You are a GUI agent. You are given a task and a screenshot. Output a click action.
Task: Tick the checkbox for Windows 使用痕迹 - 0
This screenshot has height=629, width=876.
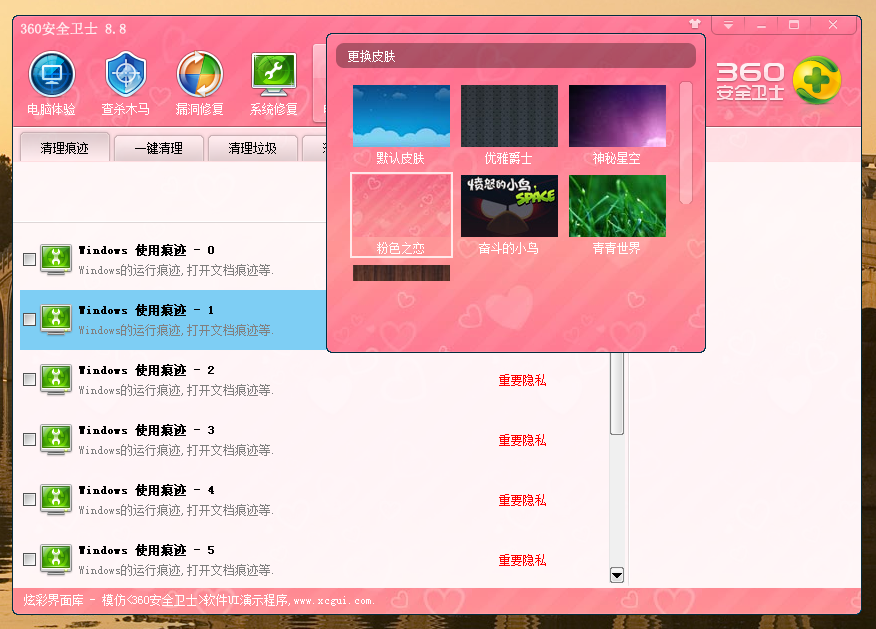[30, 259]
